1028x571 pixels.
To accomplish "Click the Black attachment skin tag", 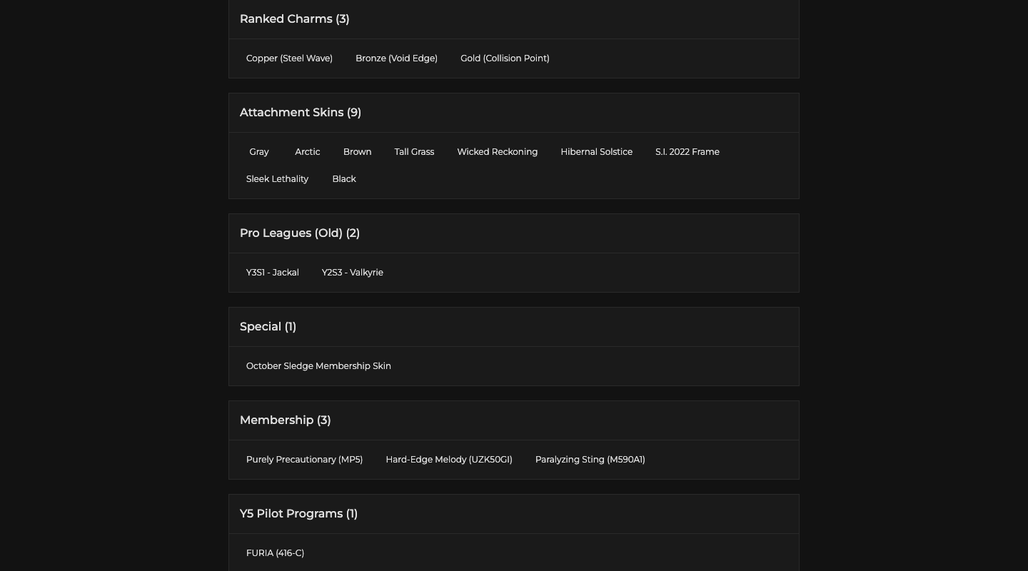I will (x=344, y=179).
